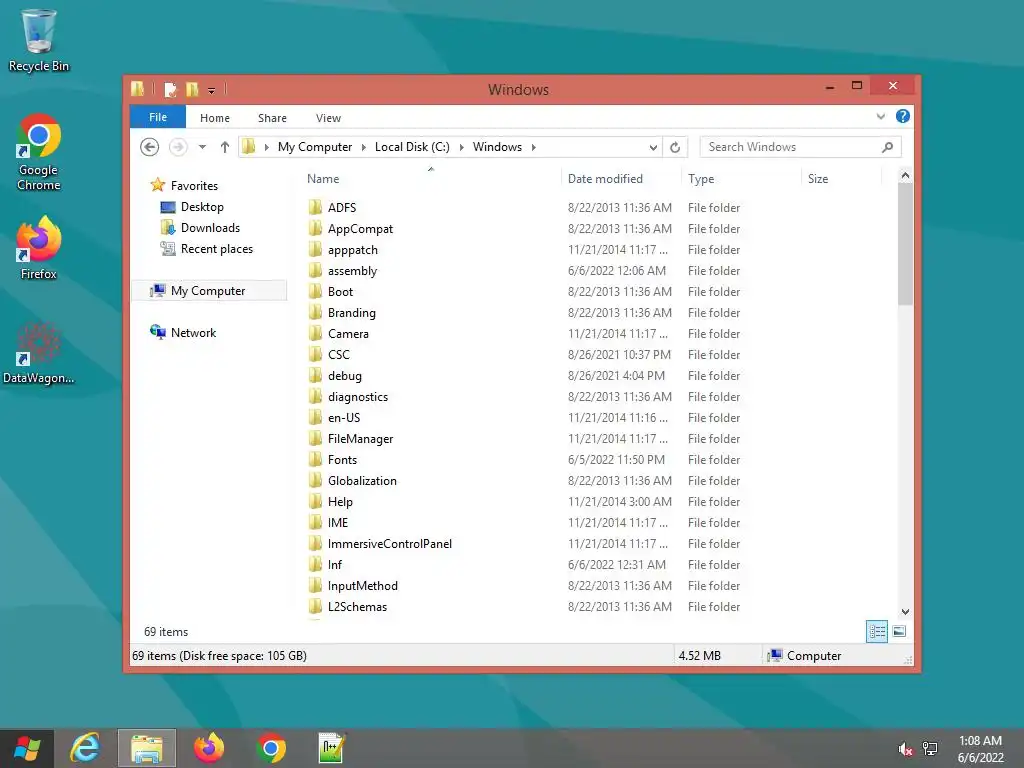The image size is (1024, 768).
Task: Select the AppCompat folder icon
Action: [315, 229]
